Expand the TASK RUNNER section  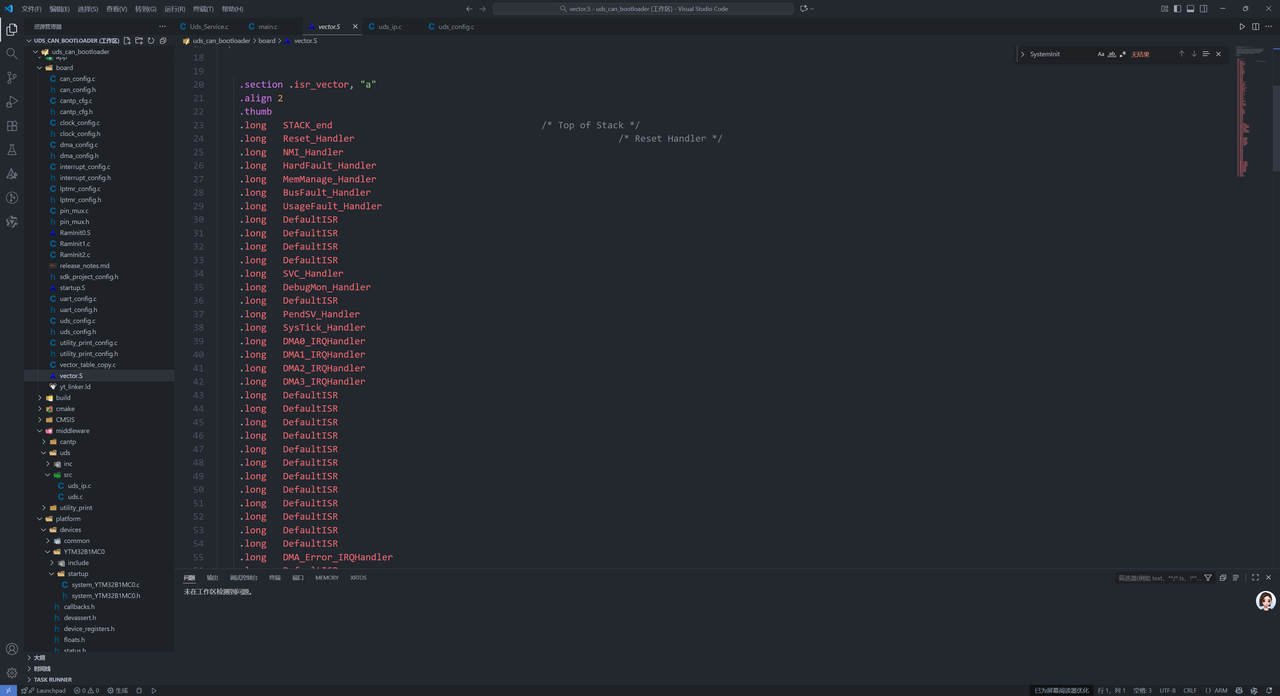[x=52, y=680]
